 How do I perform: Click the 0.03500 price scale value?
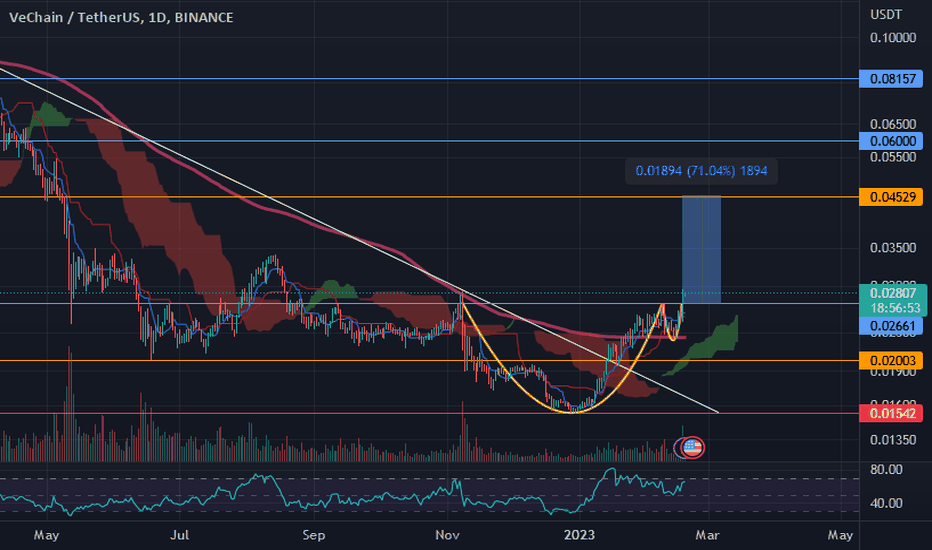tap(893, 247)
